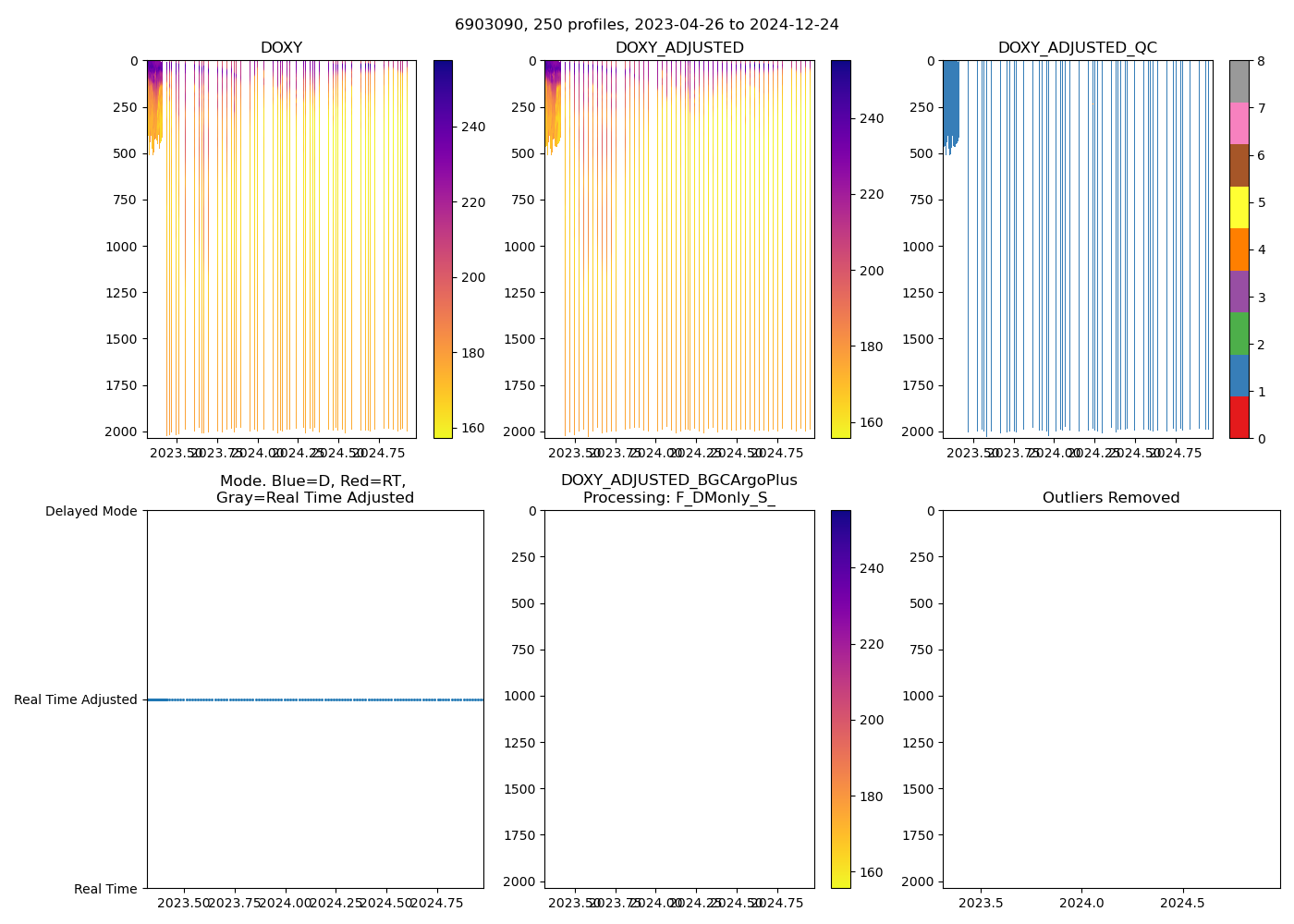Select the 'Real Time Adjusted' axis label
This screenshot has height=924, width=1294.
(76, 700)
